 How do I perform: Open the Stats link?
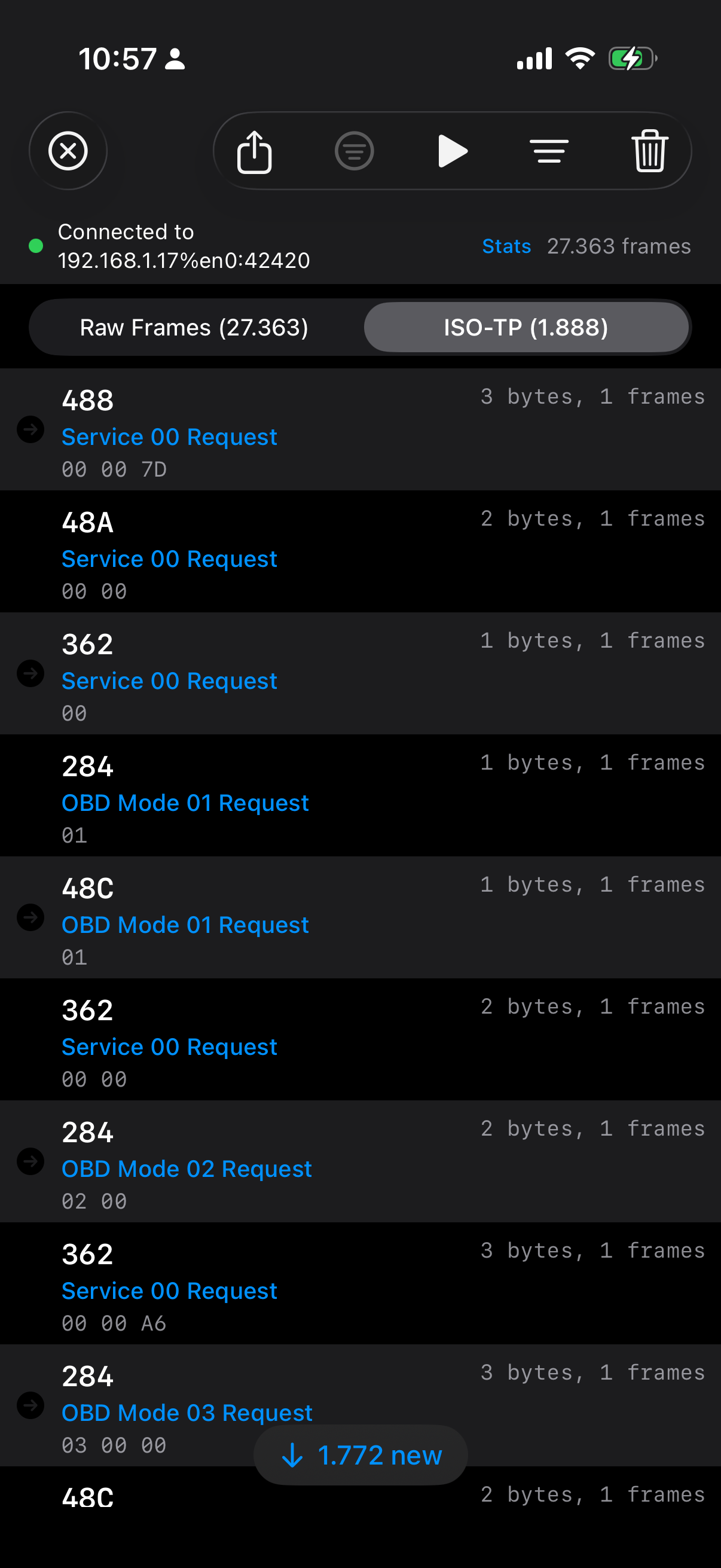(x=506, y=246)
